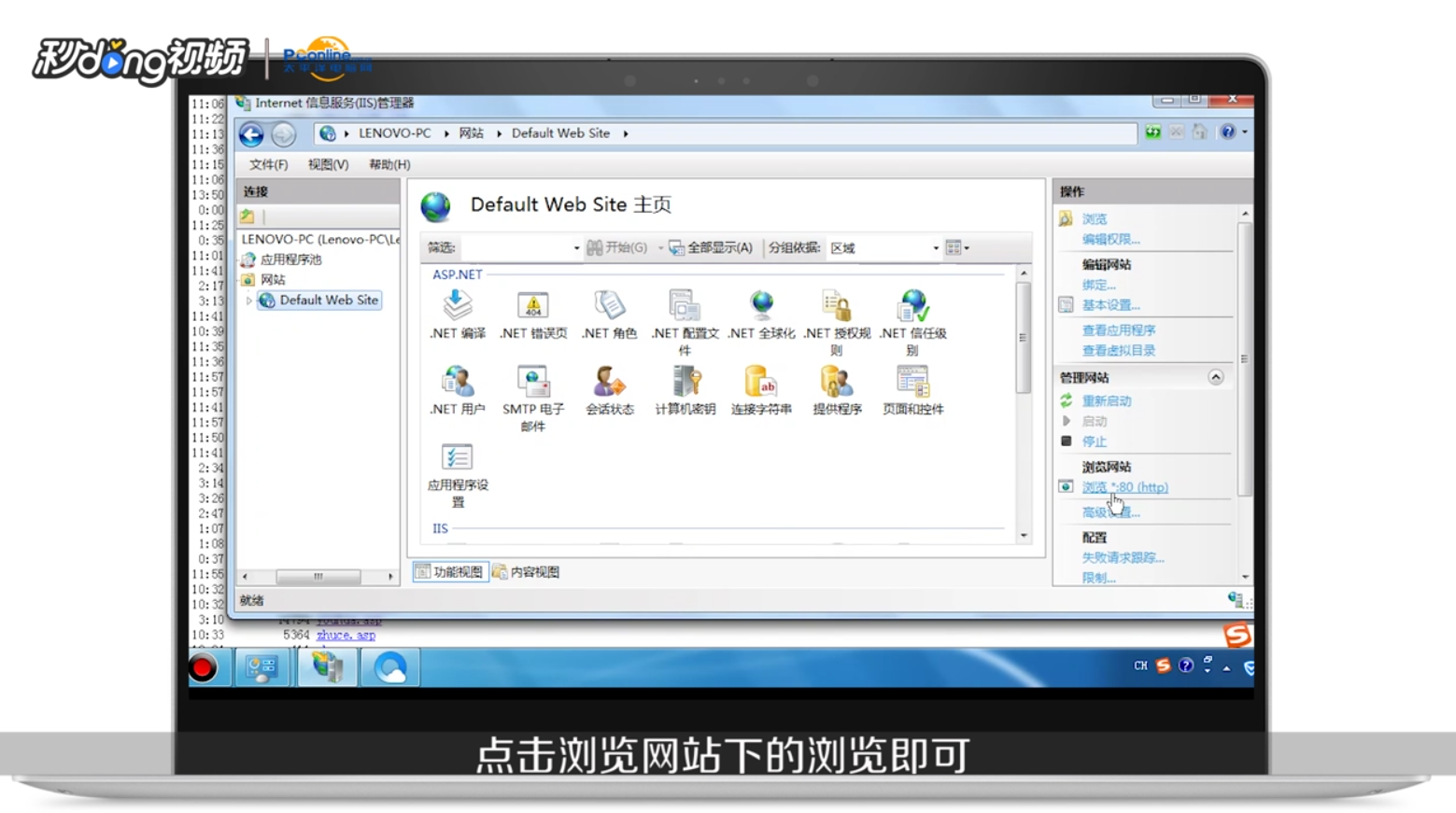Open the blue cloud browser taskbar icon
The width and height of the screenshot is (1456, 813).
point(390,667)
